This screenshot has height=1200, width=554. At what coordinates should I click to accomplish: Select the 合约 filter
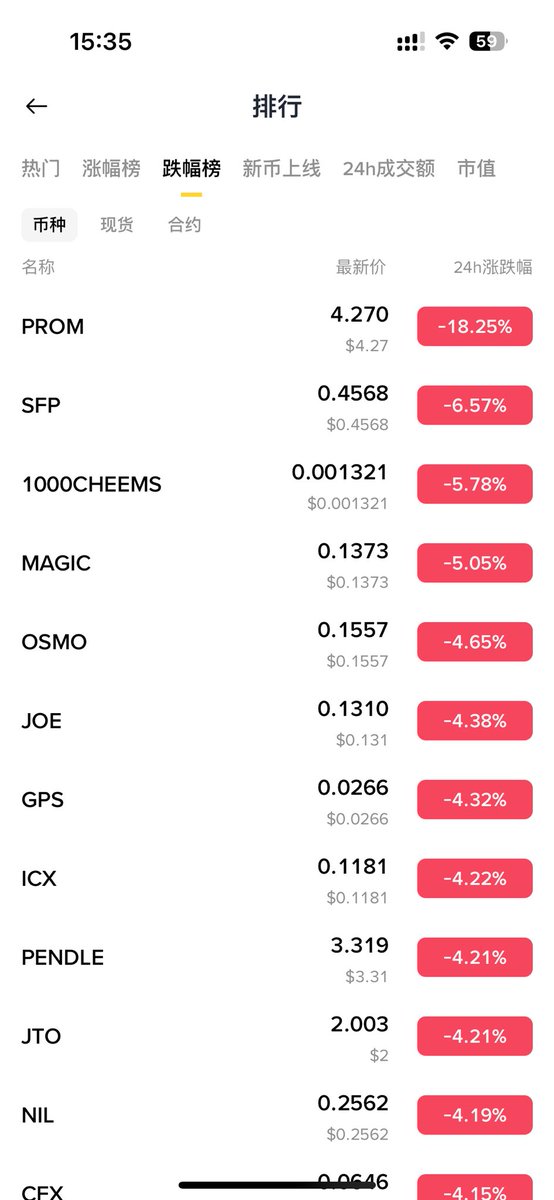point(185,225)
